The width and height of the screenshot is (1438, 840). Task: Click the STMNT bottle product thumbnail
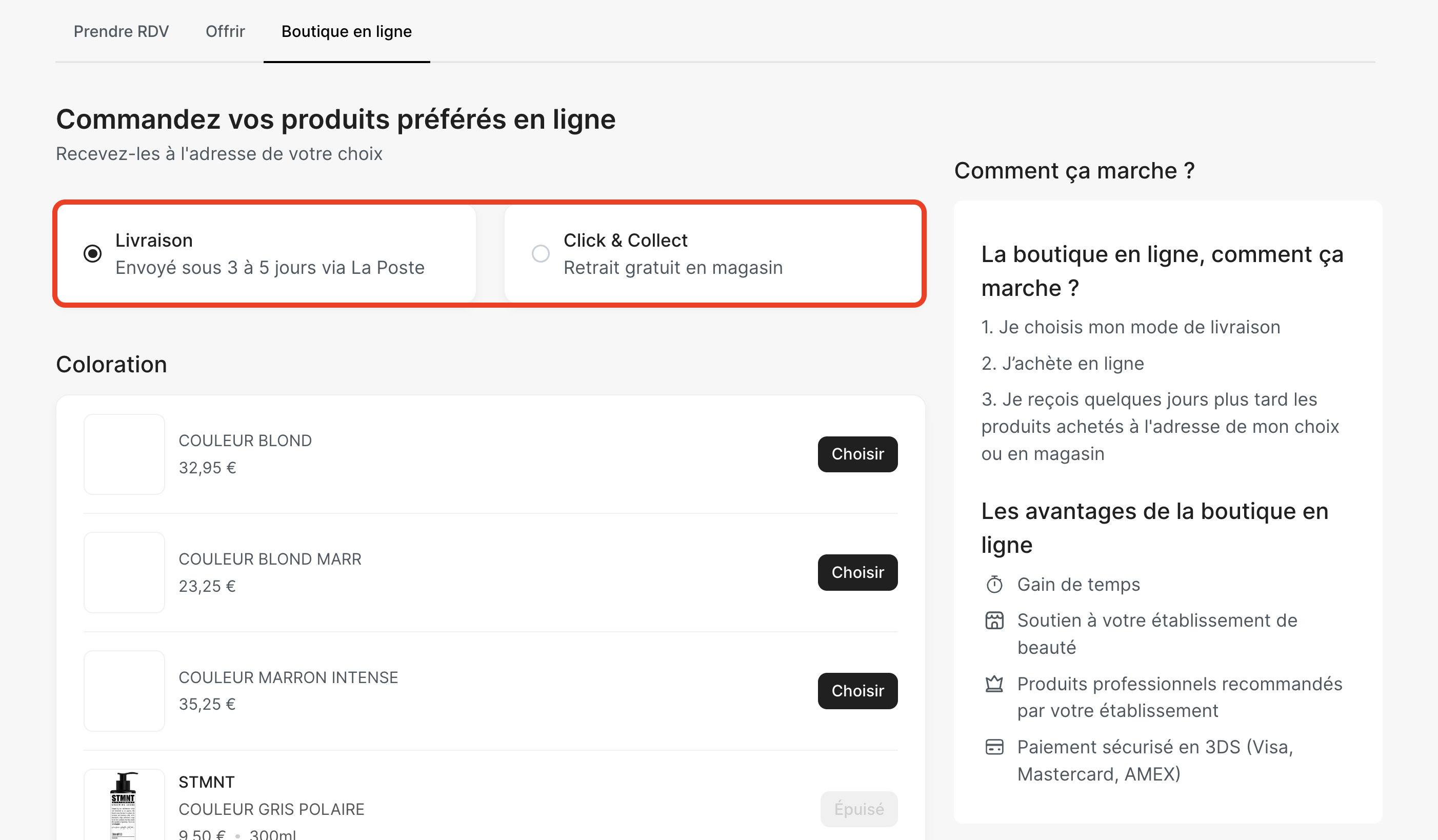[124, 806]
